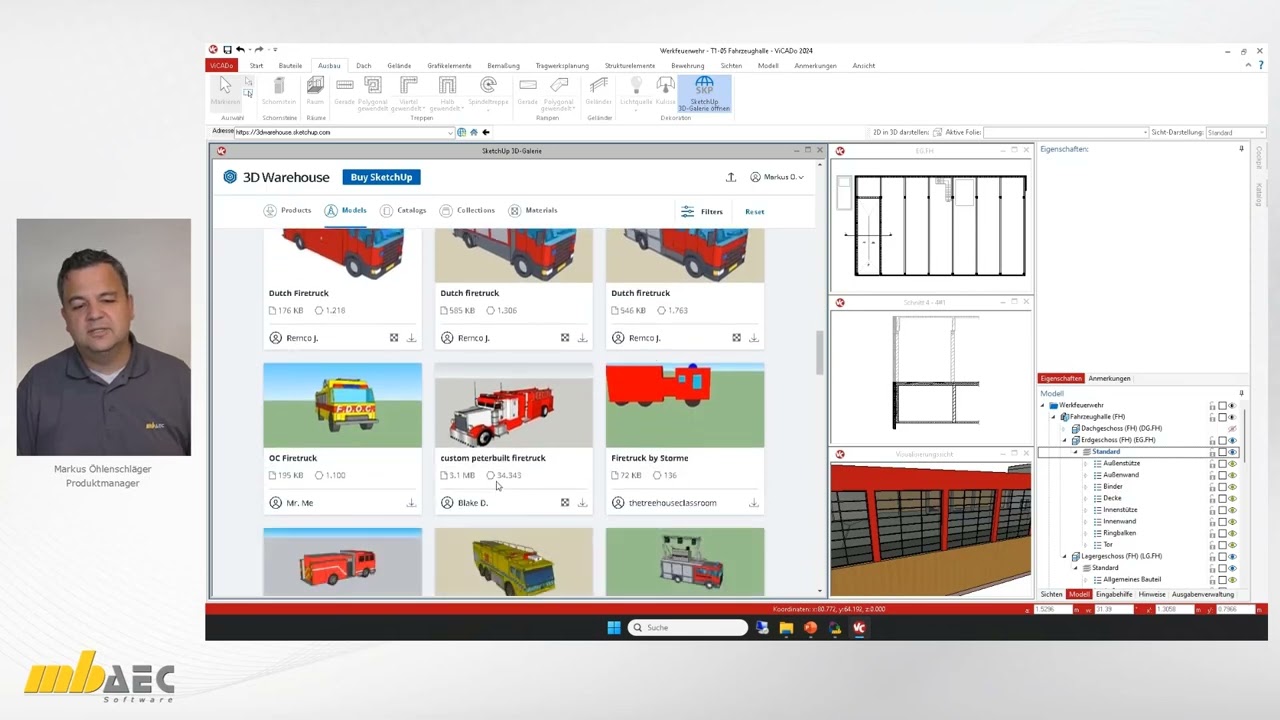1280x720 pixels.
Task: Click the 3D Warehouse vertical scrollbar thumb
Action: [x=821, y=353]
